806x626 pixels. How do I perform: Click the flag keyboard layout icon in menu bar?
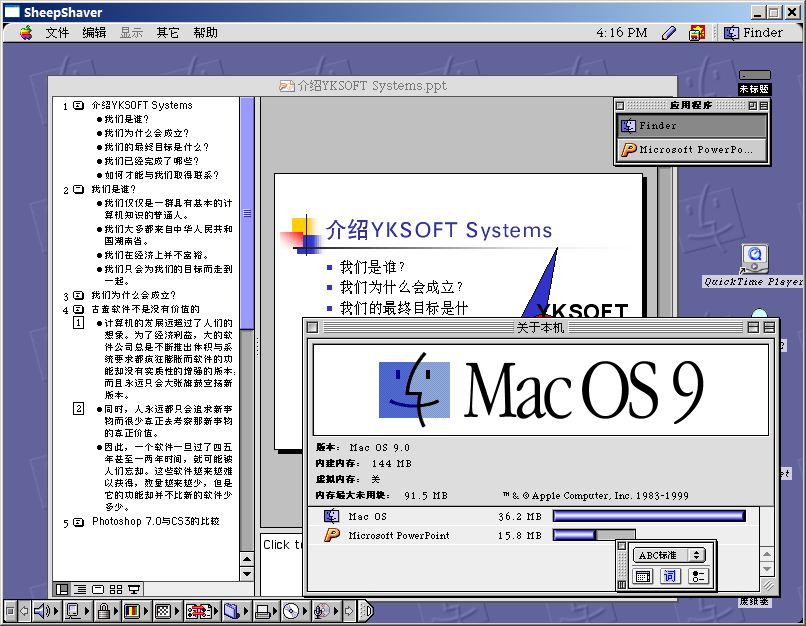tap(697, 33)
